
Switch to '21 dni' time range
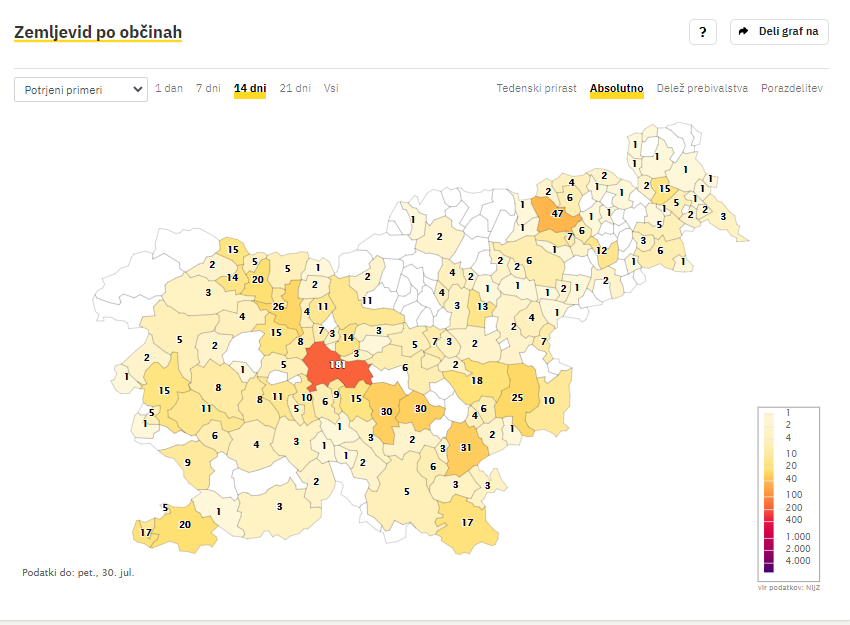click(x=295, y=88)
